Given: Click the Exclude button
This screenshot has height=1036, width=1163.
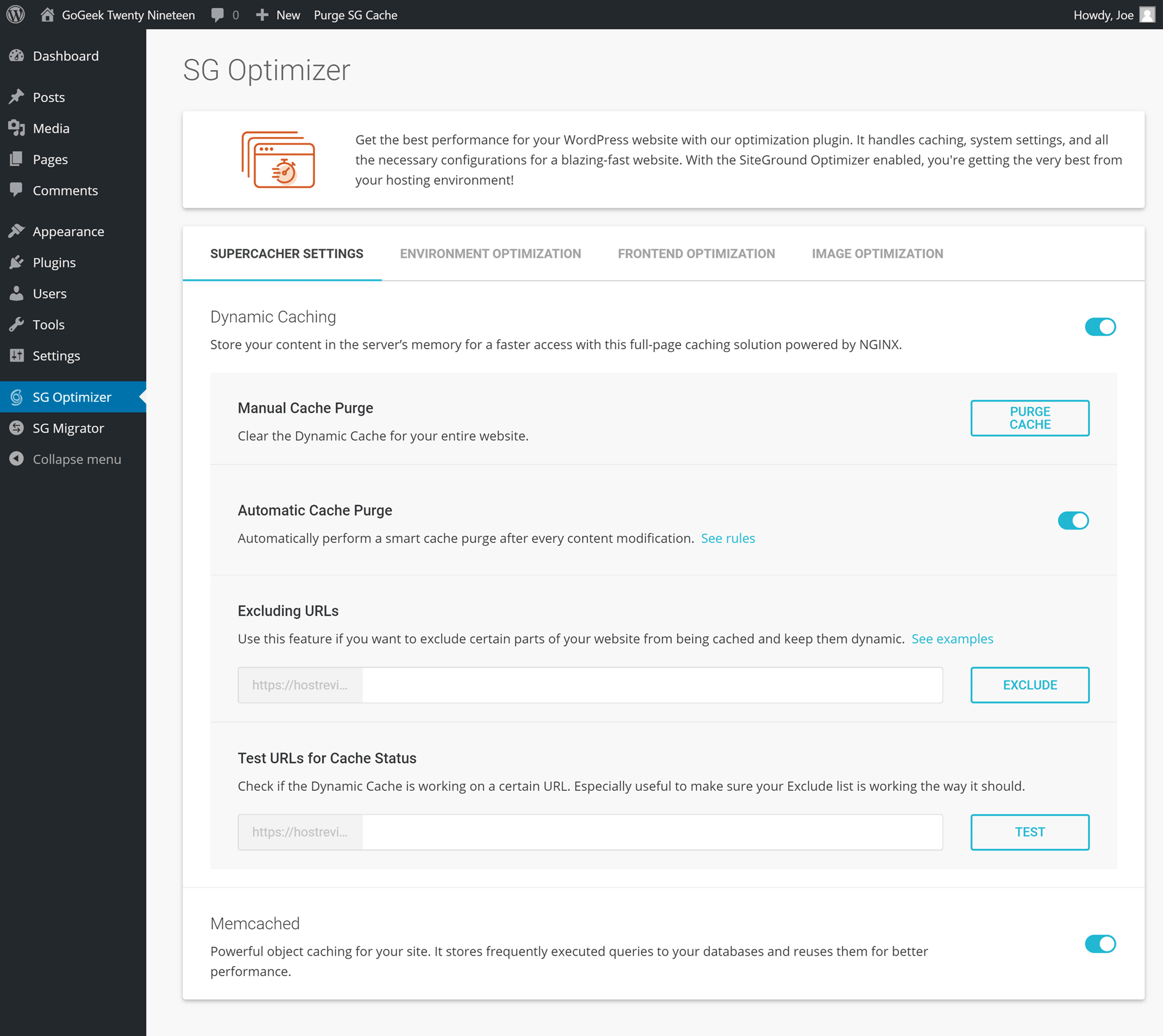Looking at the screenshot, I should [x=1030, y=685].
